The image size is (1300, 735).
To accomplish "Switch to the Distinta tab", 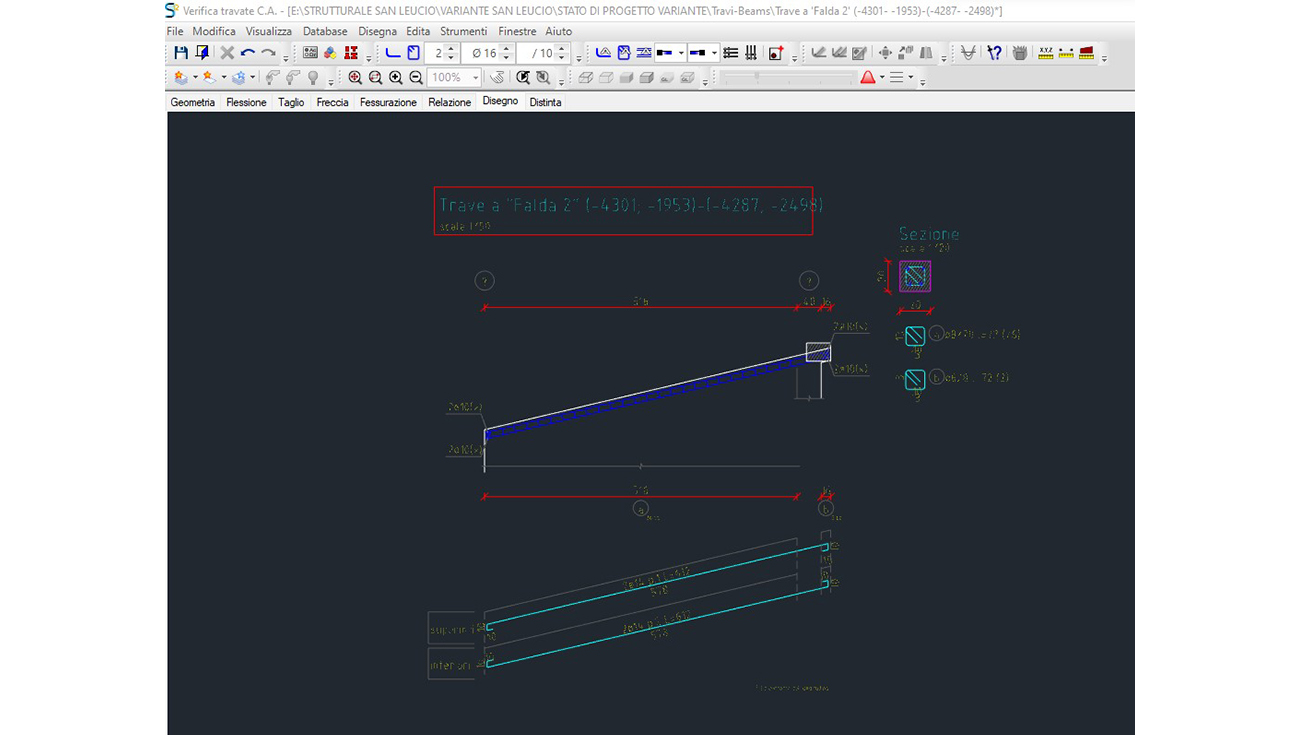I will 545,102.
